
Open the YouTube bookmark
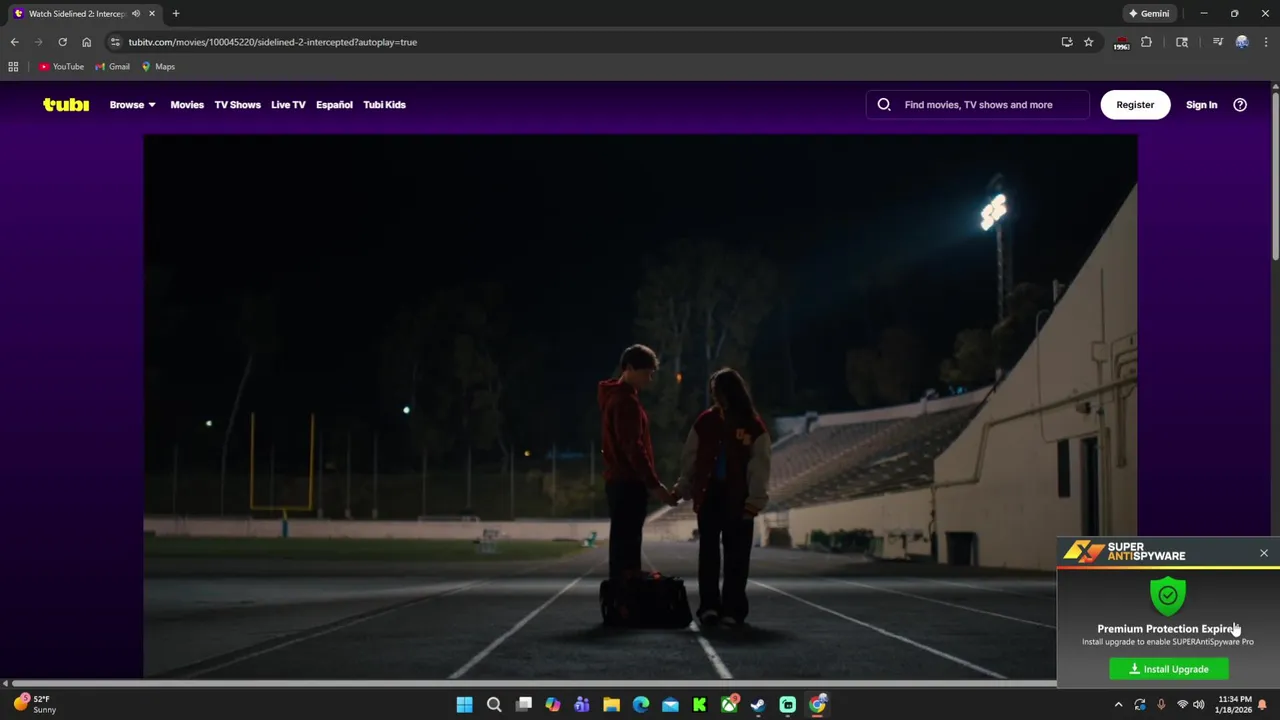click(x=61, y=67)
